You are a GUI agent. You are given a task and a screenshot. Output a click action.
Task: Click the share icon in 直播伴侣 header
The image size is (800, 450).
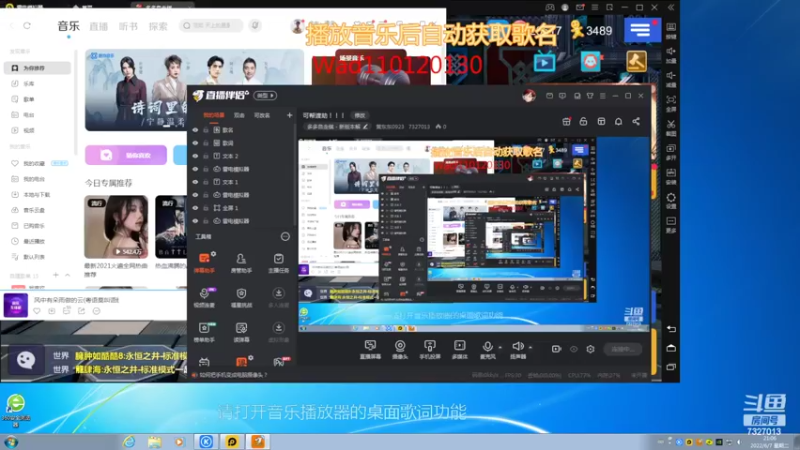636,121
